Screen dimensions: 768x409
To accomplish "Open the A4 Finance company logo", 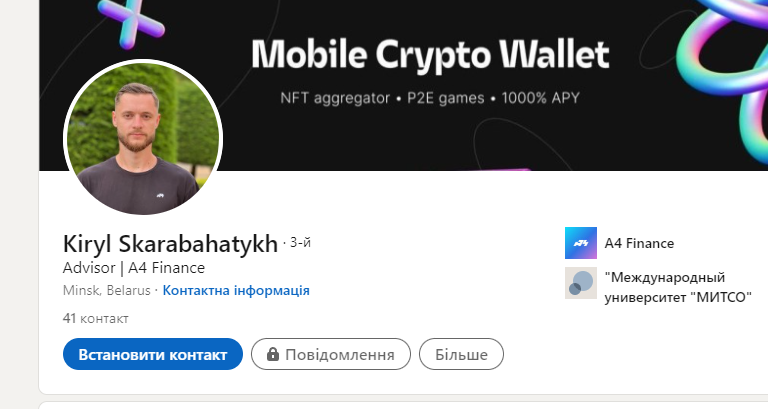I will pos(580,243).
